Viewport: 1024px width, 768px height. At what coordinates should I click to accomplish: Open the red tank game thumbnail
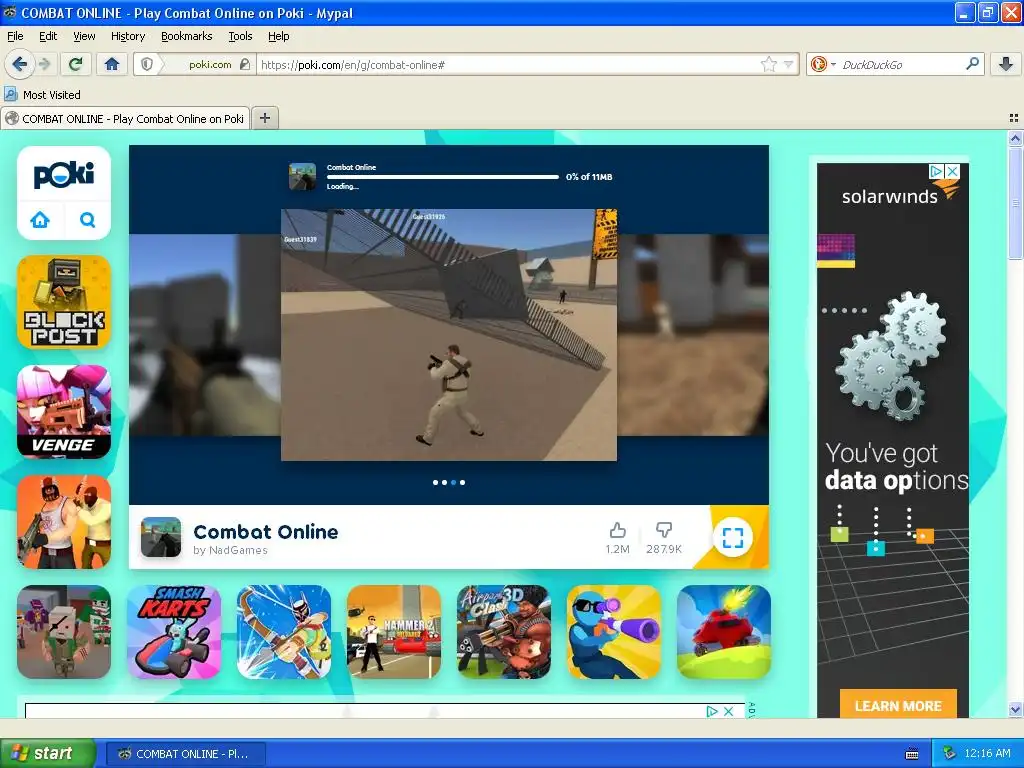[724, 632]
